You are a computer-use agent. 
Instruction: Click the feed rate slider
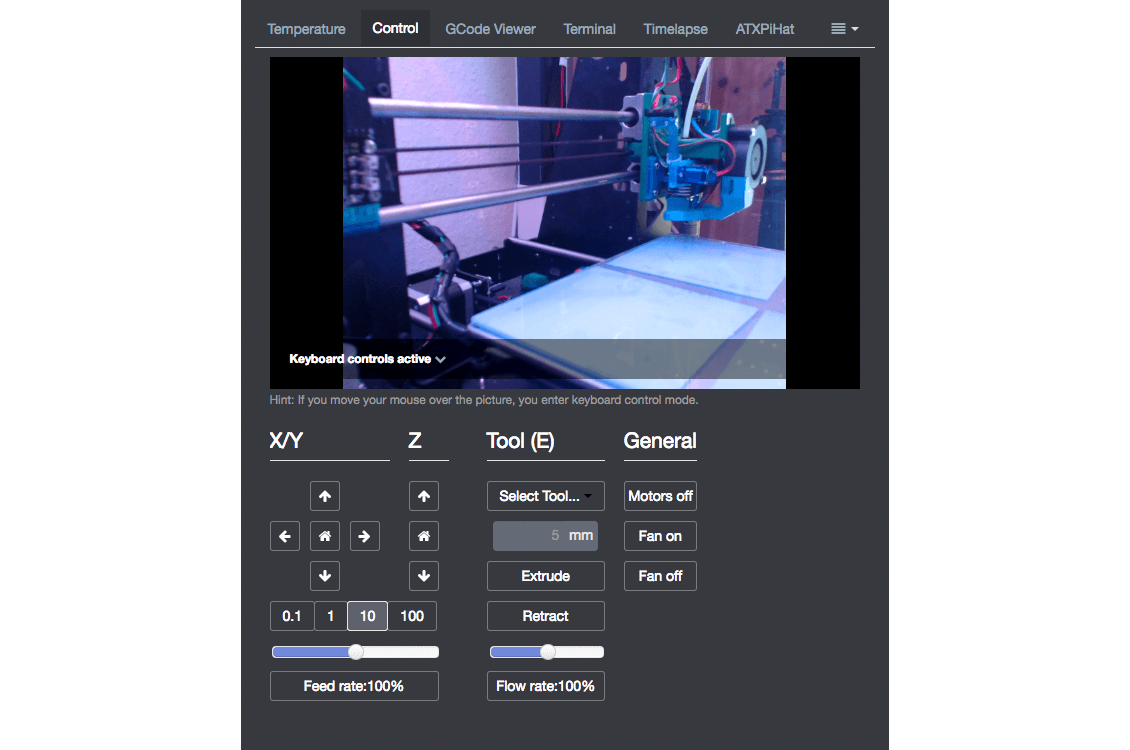coord(355,652)
